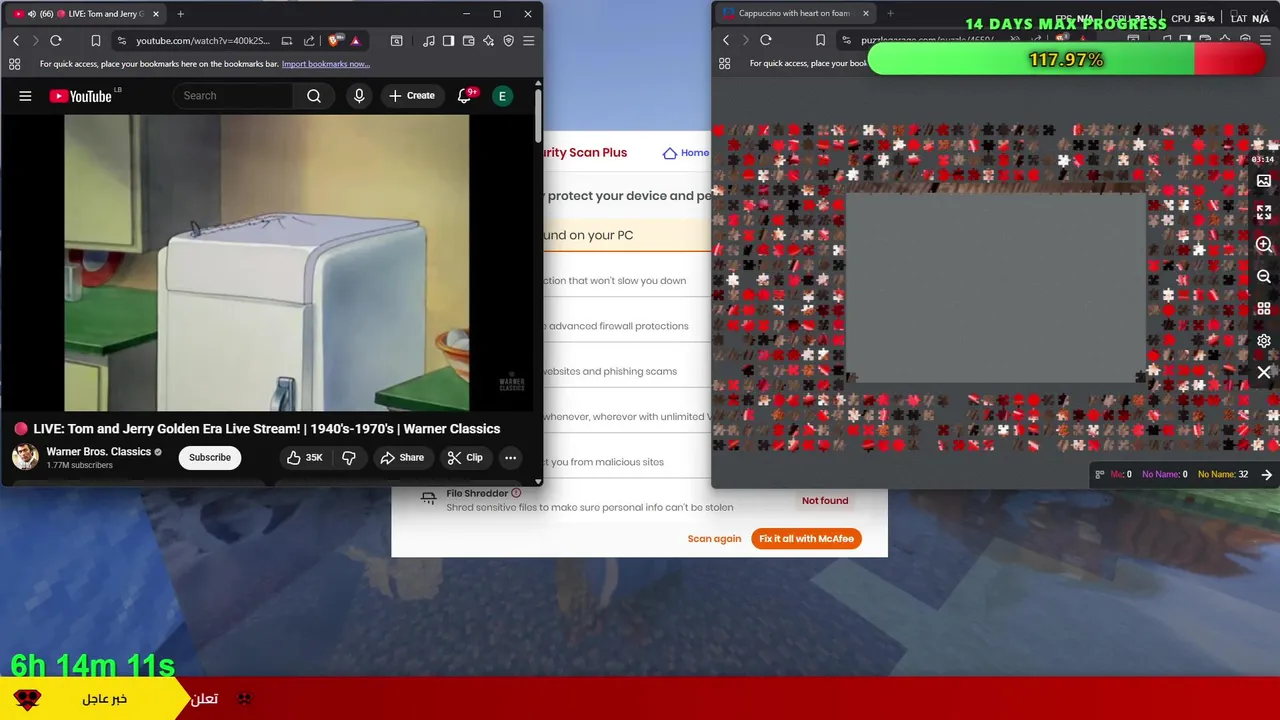Zoom out on the puzzle
The width and height of the screenshot is (1280, 720).
pos(1264,277)
